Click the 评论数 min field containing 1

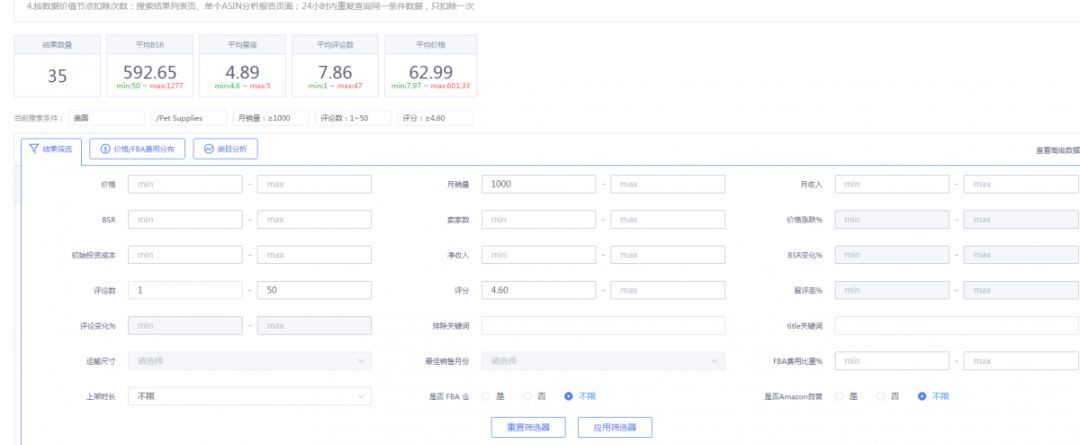[185, 290]
